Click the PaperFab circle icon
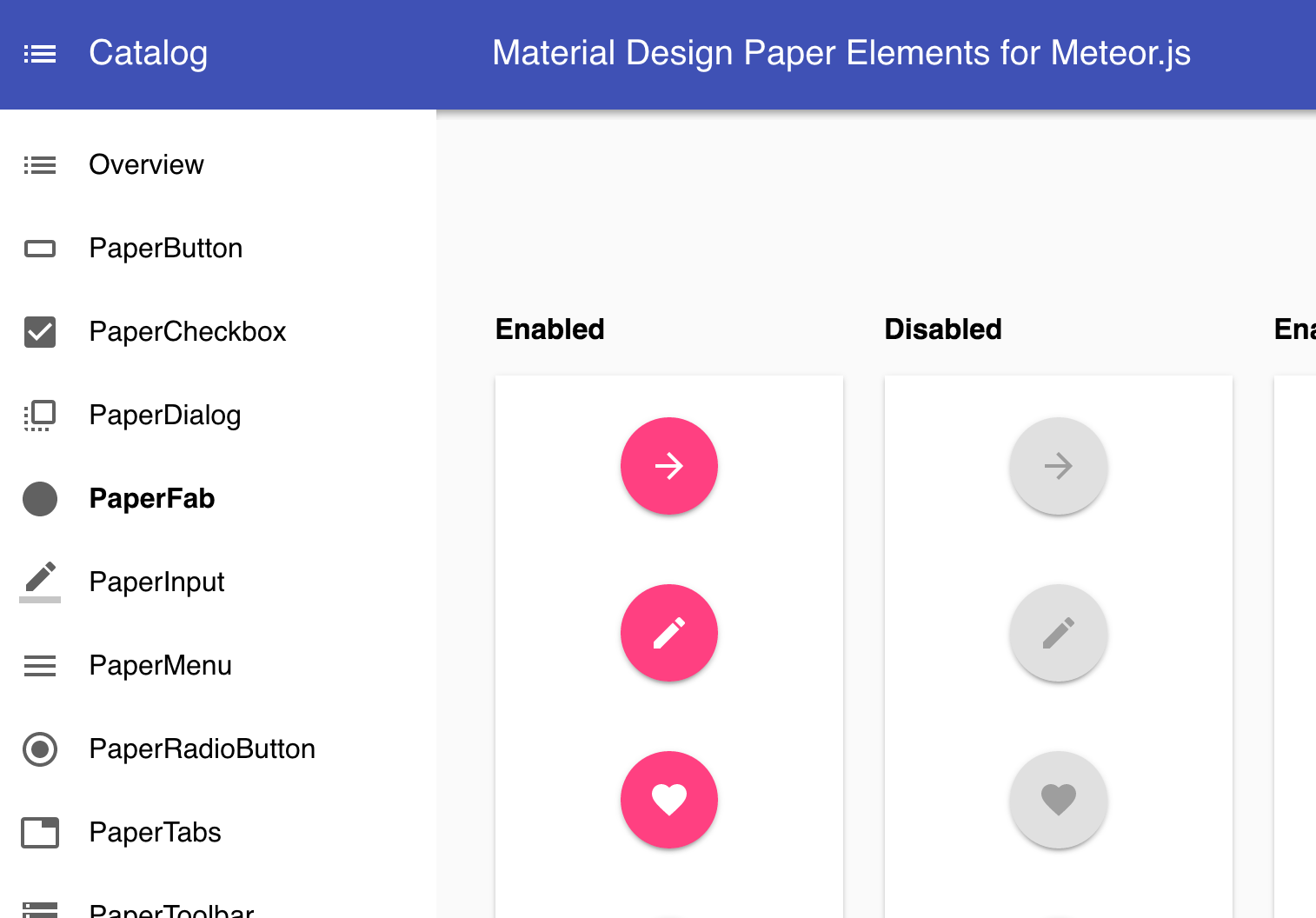Screen dimensions: 1316x918 click(x=40, y=499)
